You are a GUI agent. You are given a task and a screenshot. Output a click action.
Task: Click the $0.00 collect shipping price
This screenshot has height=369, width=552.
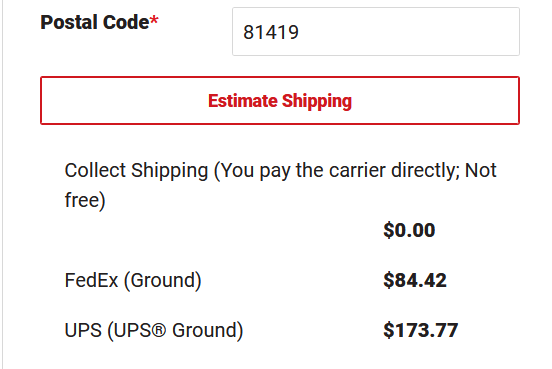[409, 230]
